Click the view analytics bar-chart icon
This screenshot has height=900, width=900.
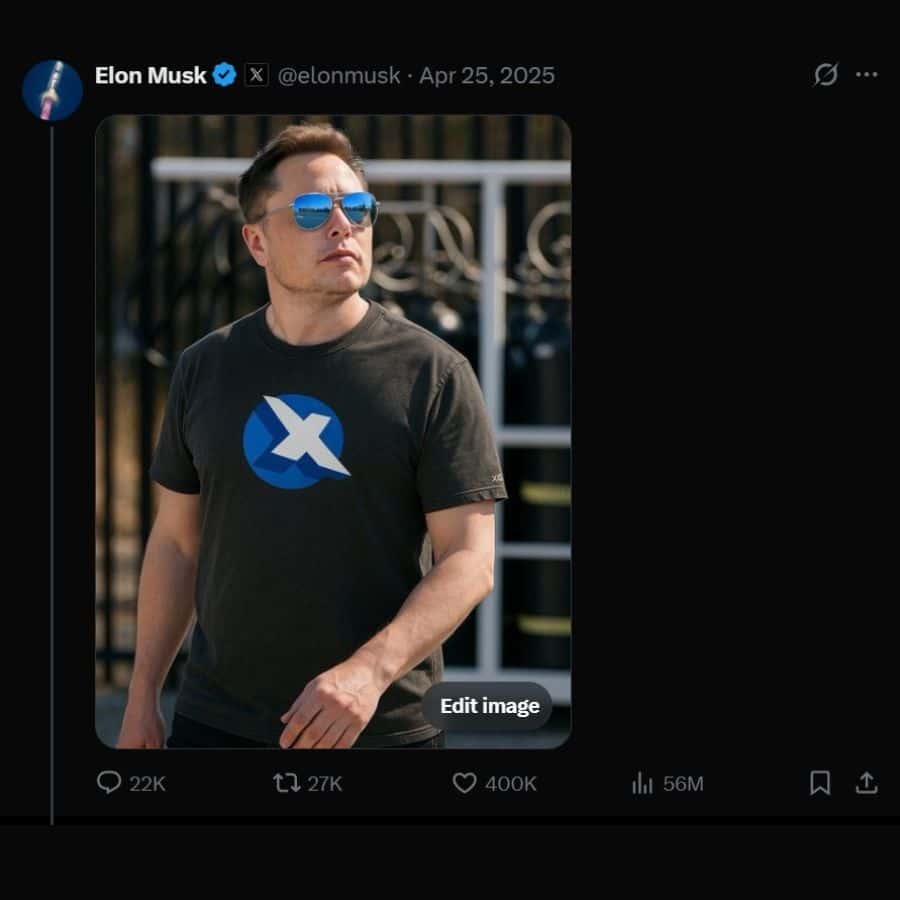[642, 783]
